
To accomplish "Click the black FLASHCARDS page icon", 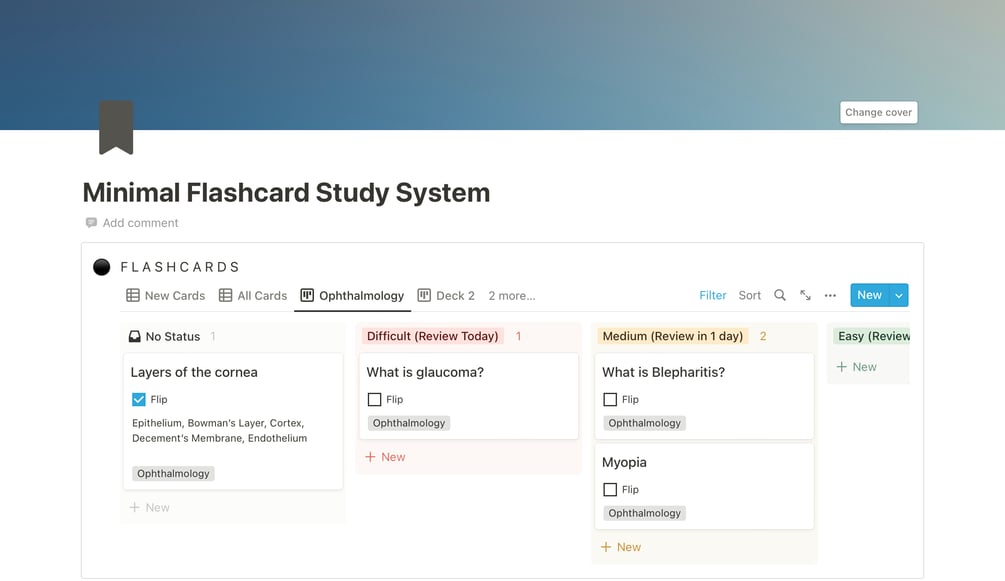I will 101,266.
